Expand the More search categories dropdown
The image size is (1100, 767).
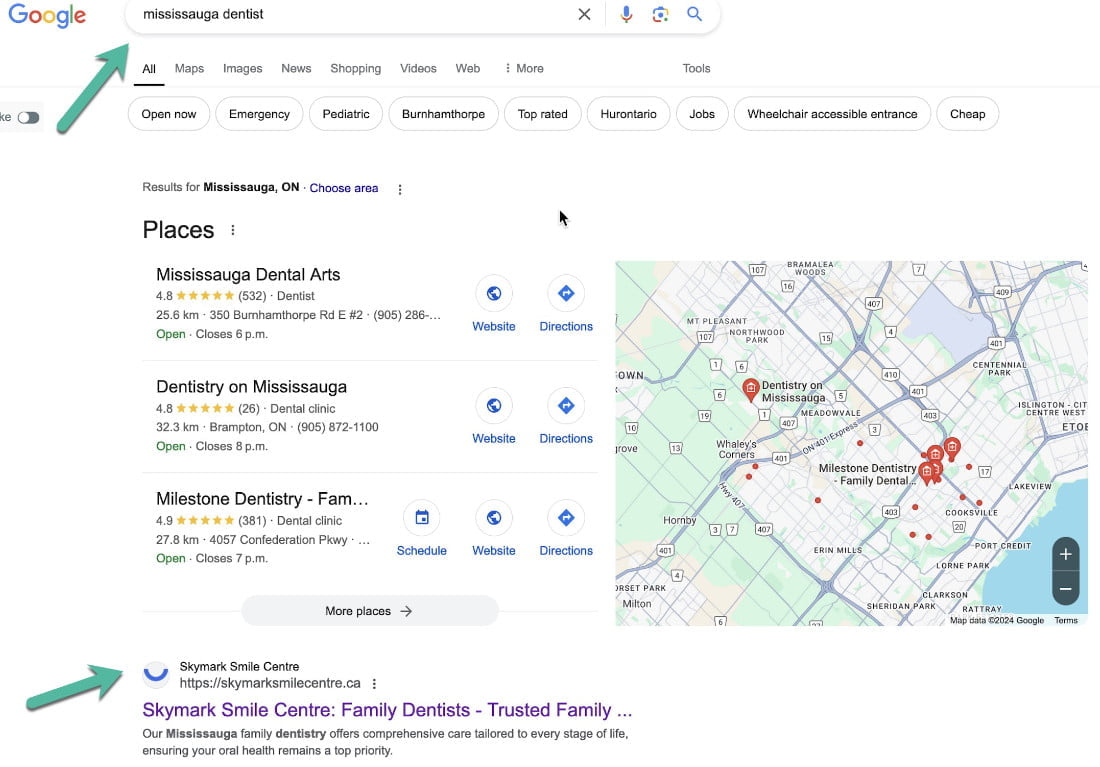(x=523, y=68)
